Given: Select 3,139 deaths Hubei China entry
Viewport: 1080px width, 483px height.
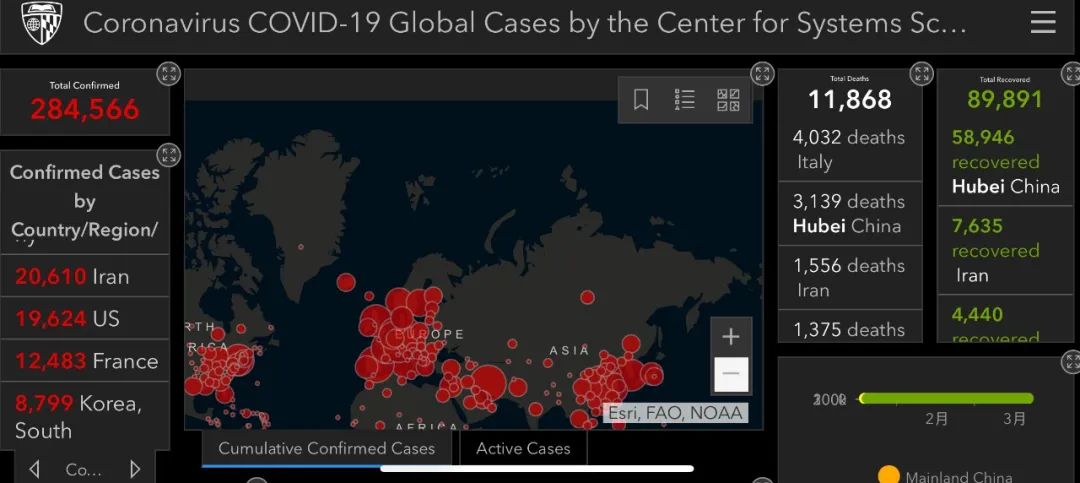Looking at the screenshot, I should tap(850, 214).
